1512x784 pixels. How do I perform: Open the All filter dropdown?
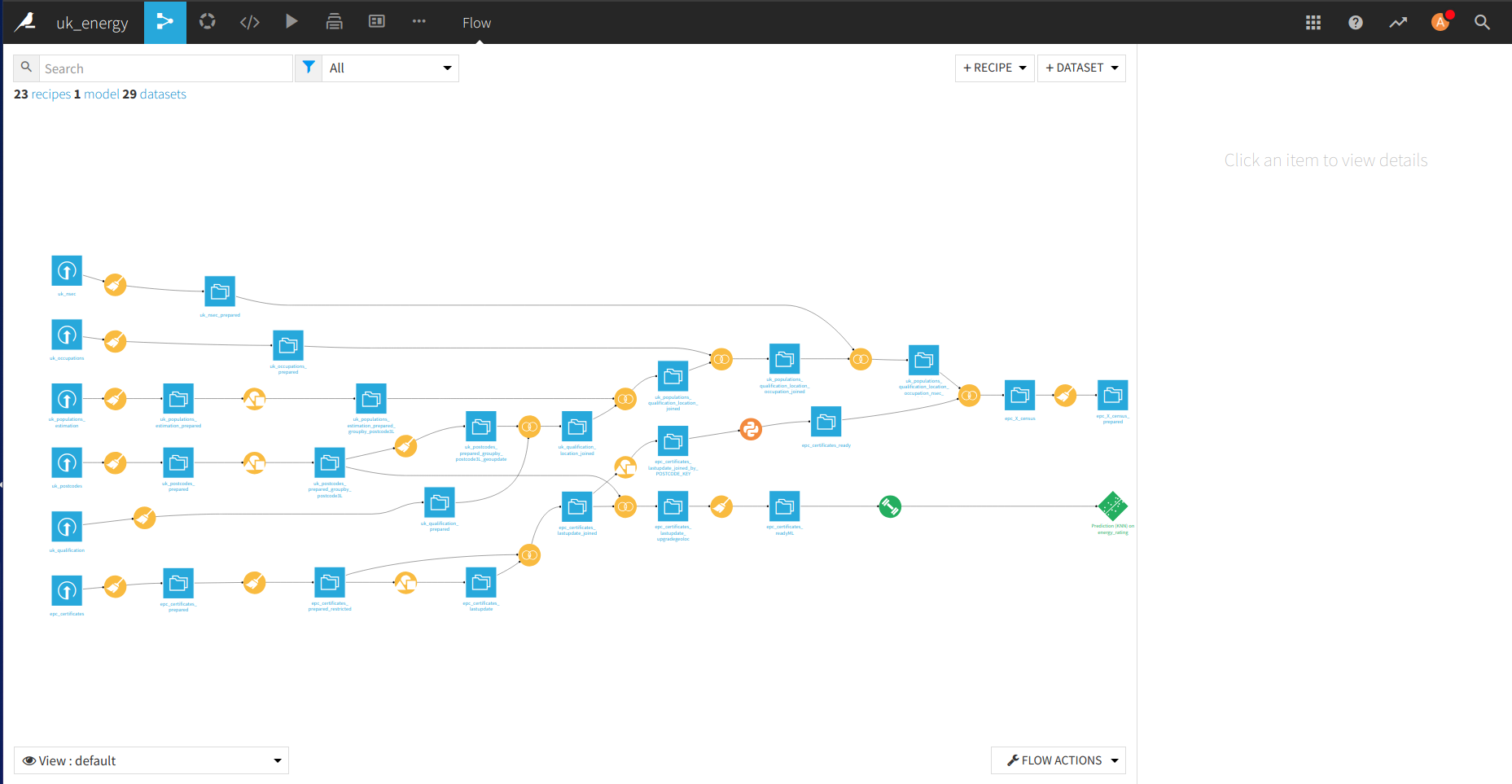390,68
